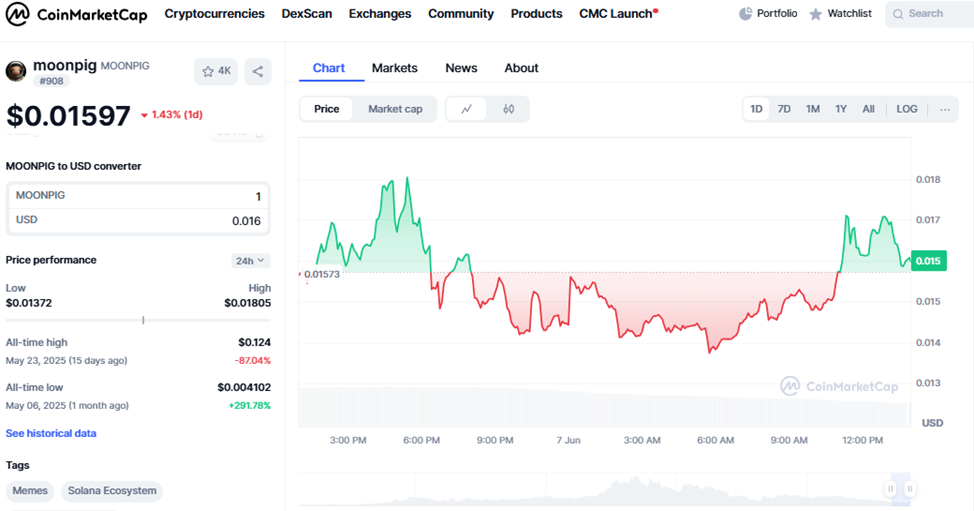Click the all-time low value $0.004102
This screenshot has width=974, height=511.
tap(244, 387)
